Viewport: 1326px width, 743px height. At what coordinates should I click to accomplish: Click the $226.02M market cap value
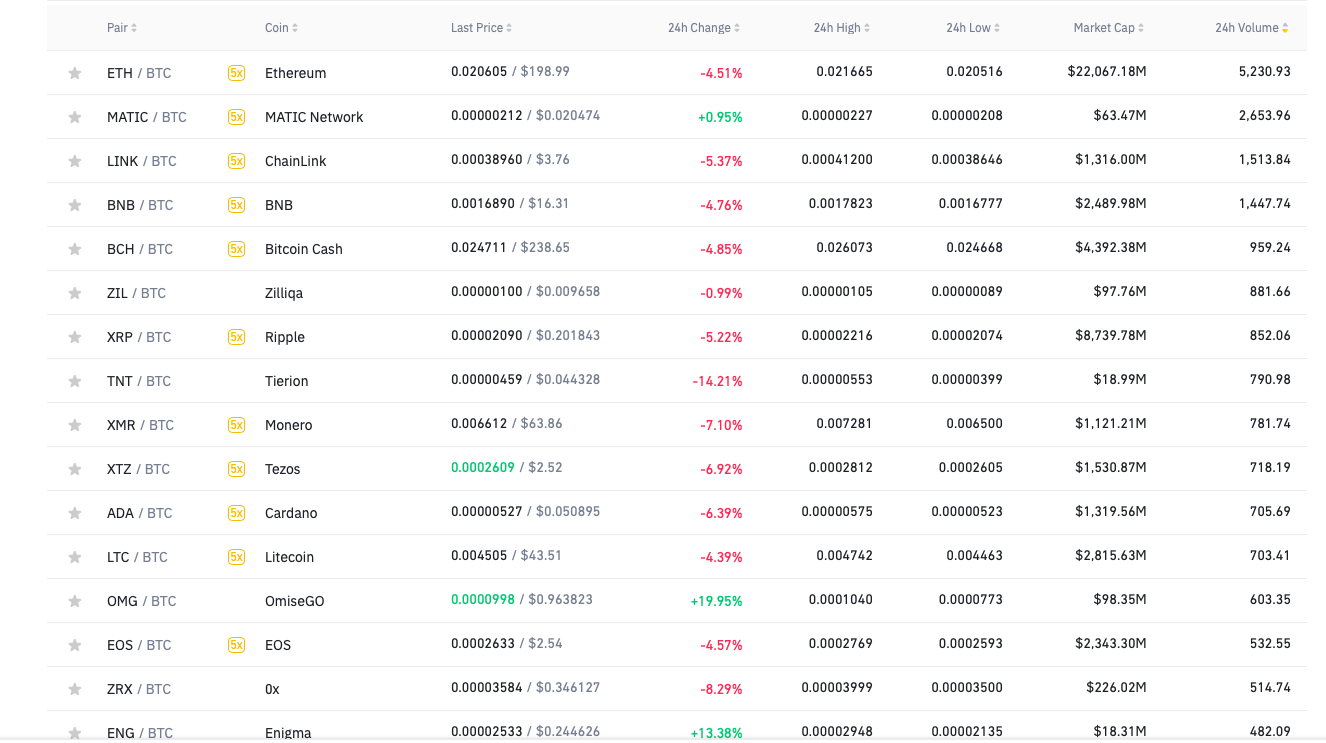point(1116,688)
